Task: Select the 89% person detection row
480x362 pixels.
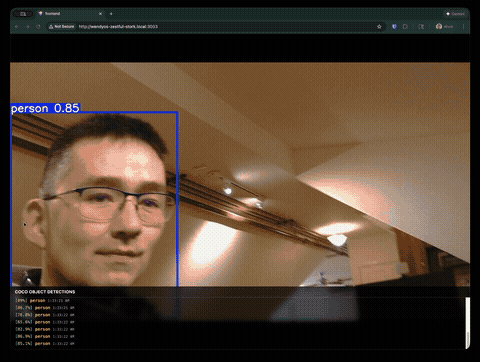Action: [44, 300]
